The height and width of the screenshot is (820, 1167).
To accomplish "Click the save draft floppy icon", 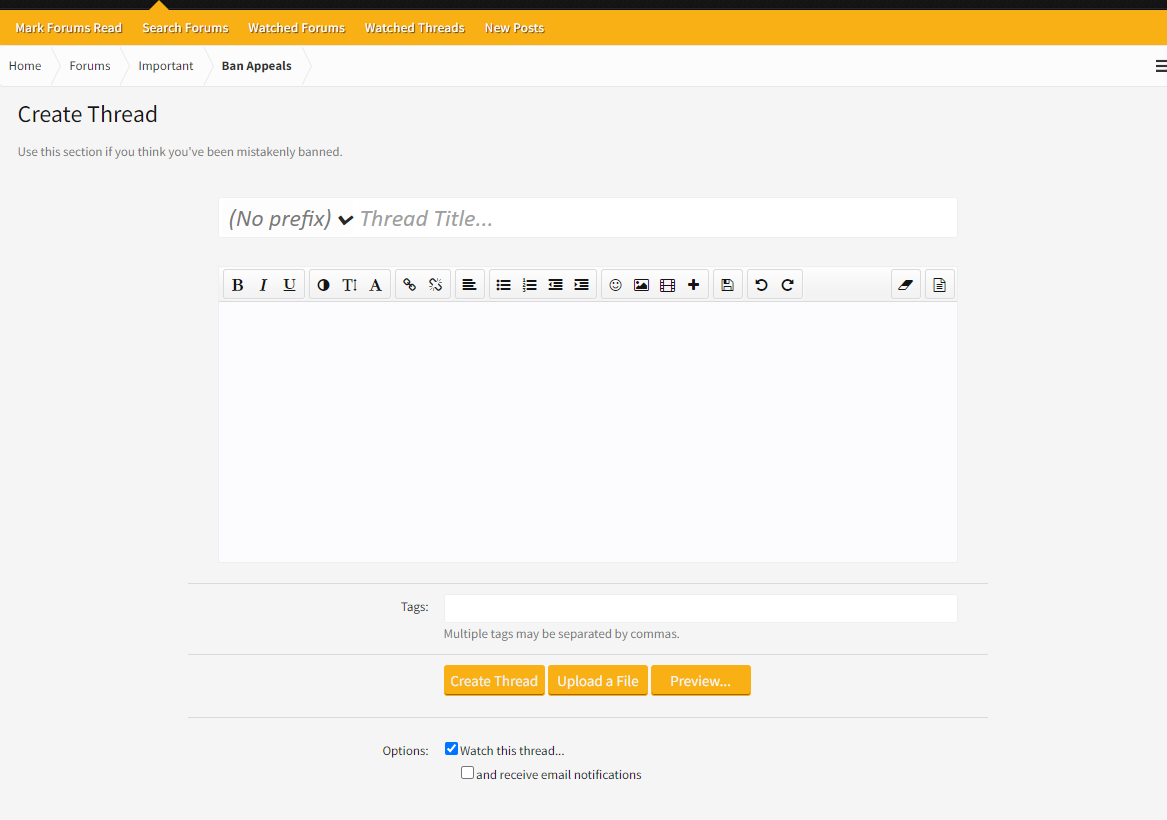I will click(x=728, y=285).
